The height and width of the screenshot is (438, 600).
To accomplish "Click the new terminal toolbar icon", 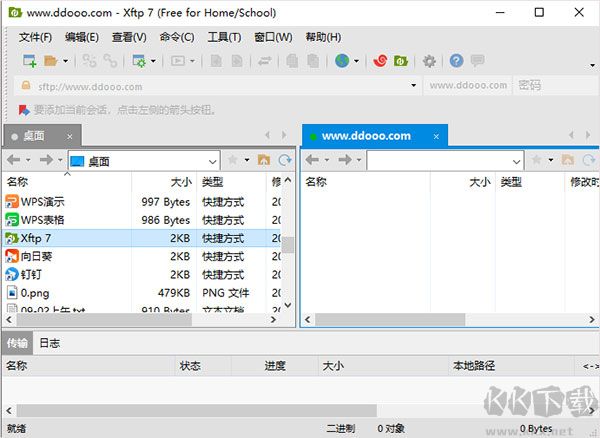I will click(178, 61).
